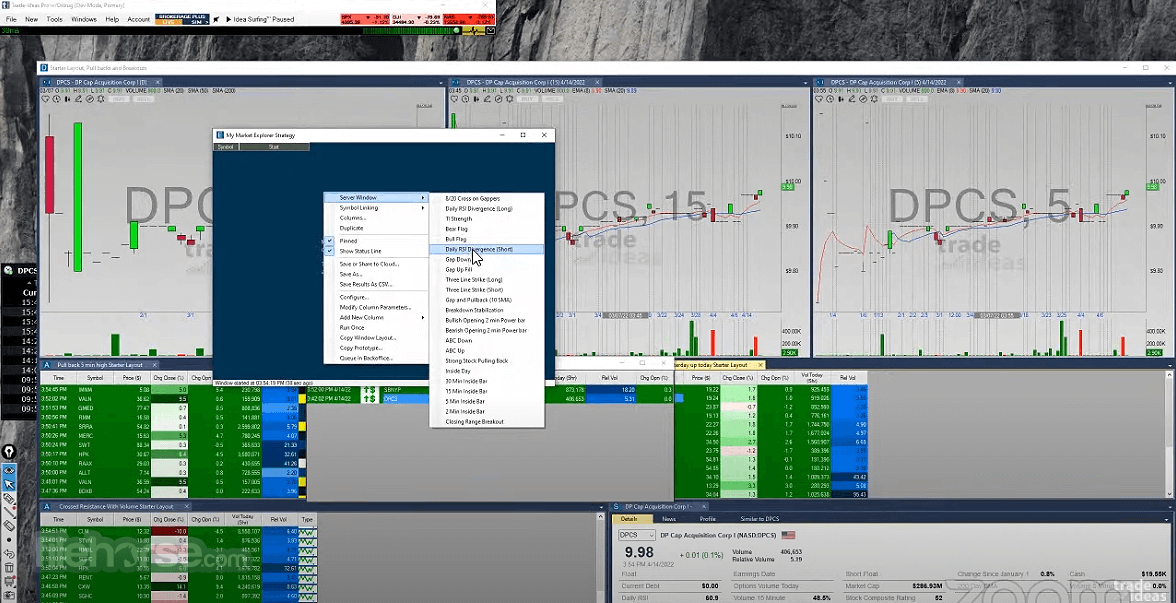Select Daily RSI Divergence (Short) strategy
Viewport: 1176px width, 603px height.
coord(487,249)
